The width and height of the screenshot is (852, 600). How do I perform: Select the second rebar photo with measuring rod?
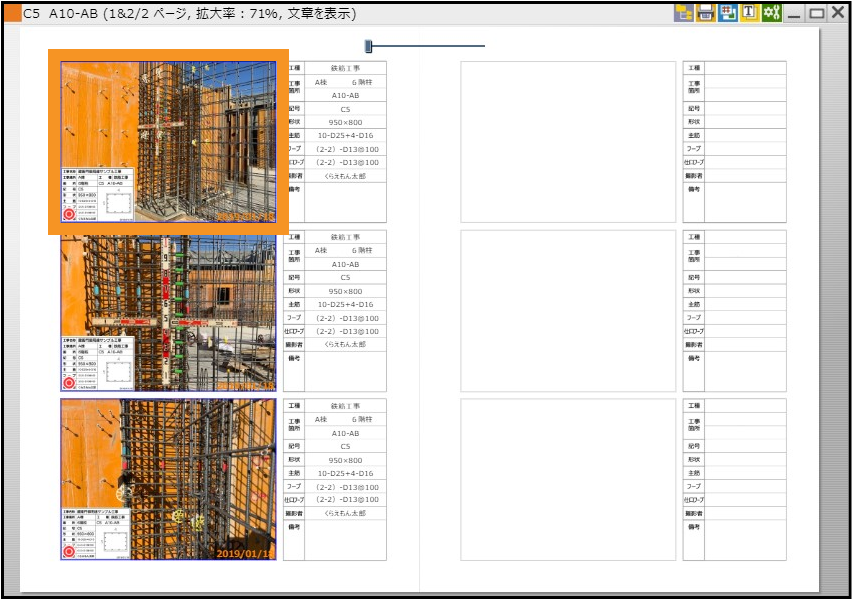(168, 311)
